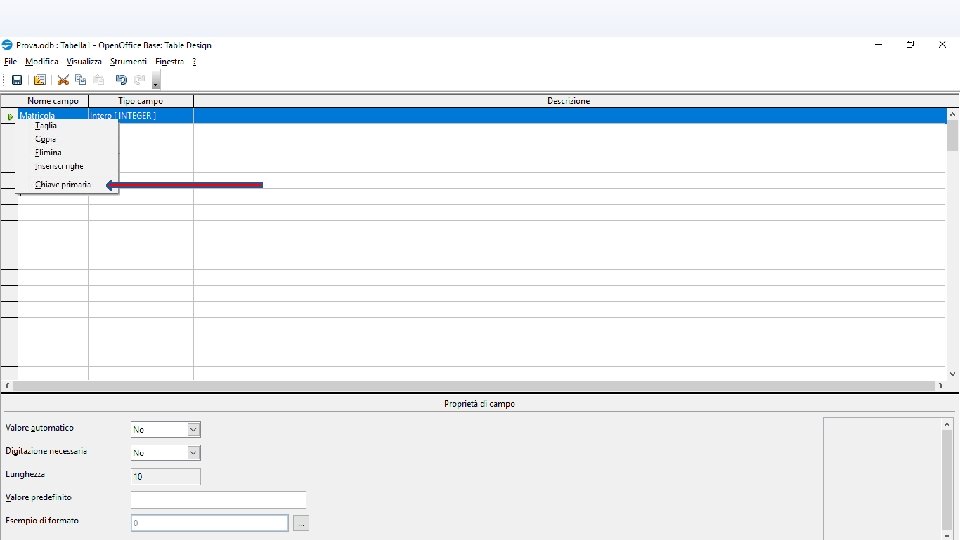Viewport: 960px width, 540px height.
Task: Click the green row marker beside Matricola
Action: (10, 116)
